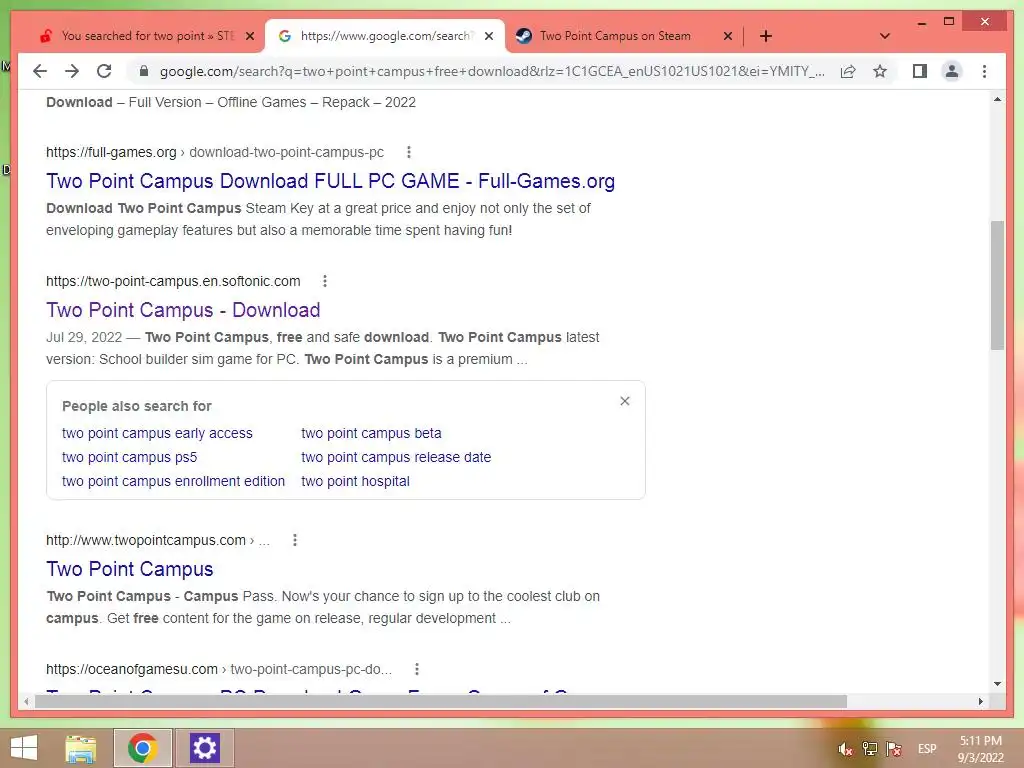Open options for softonic.com result

click(325, 281)
